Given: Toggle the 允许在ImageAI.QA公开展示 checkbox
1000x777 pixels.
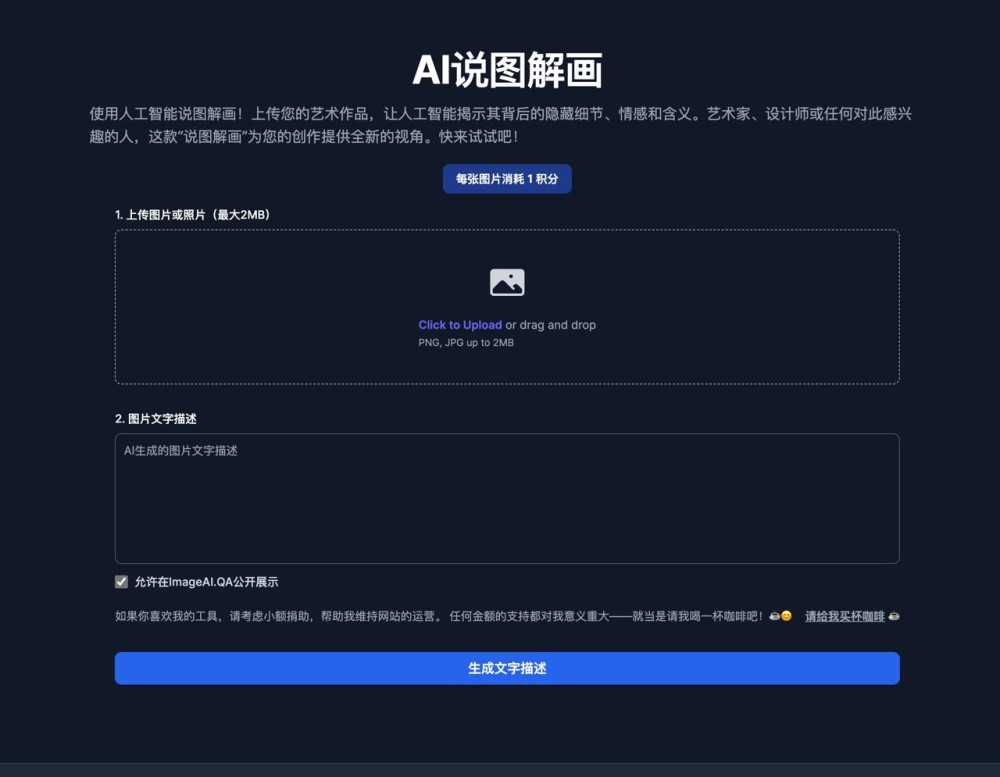Looking at the screenshot, I should 121,582.
